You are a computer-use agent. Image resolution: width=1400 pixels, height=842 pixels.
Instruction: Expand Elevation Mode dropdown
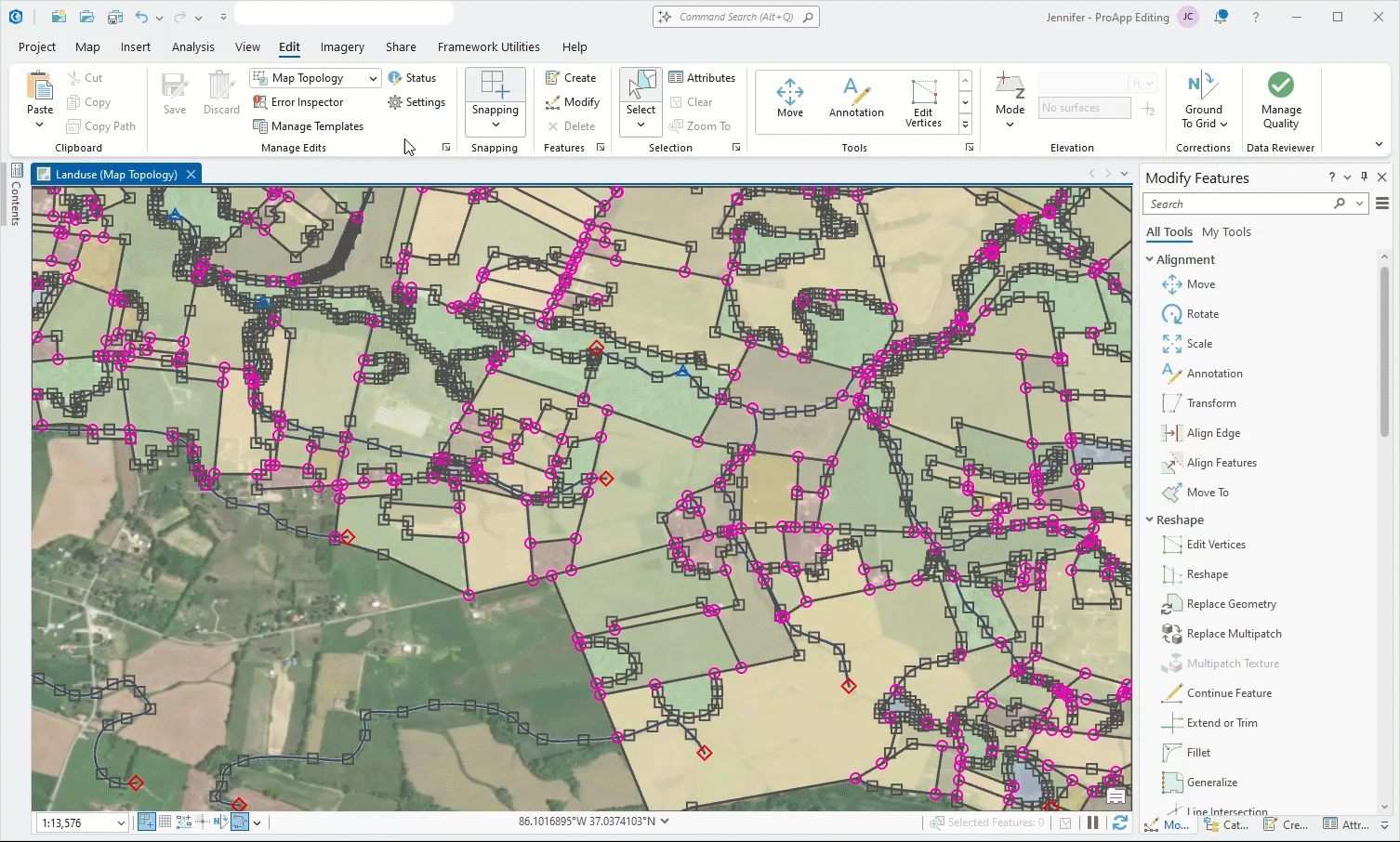point(1010,125)
